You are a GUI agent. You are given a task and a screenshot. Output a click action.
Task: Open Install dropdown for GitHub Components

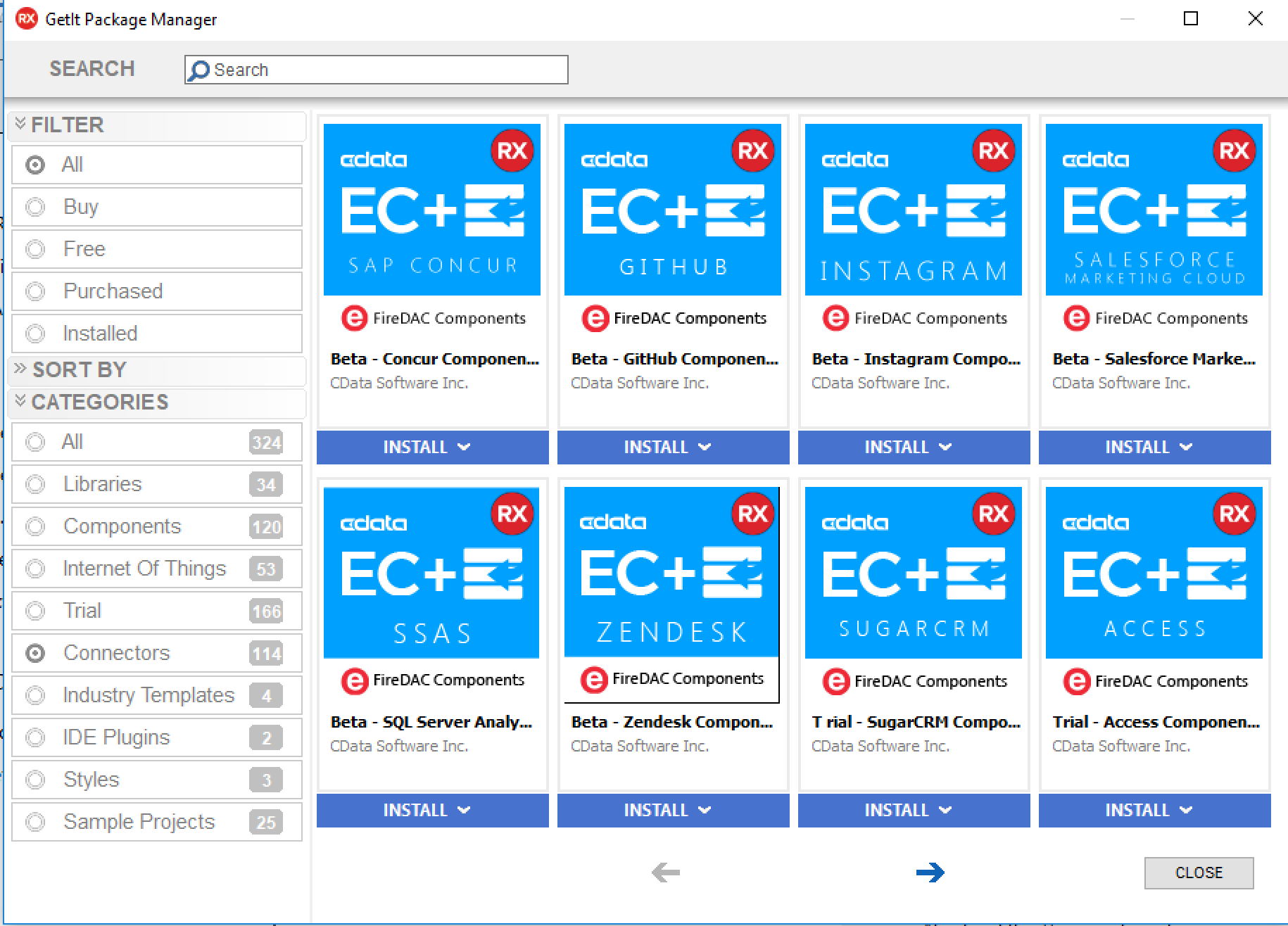[673, 448]
